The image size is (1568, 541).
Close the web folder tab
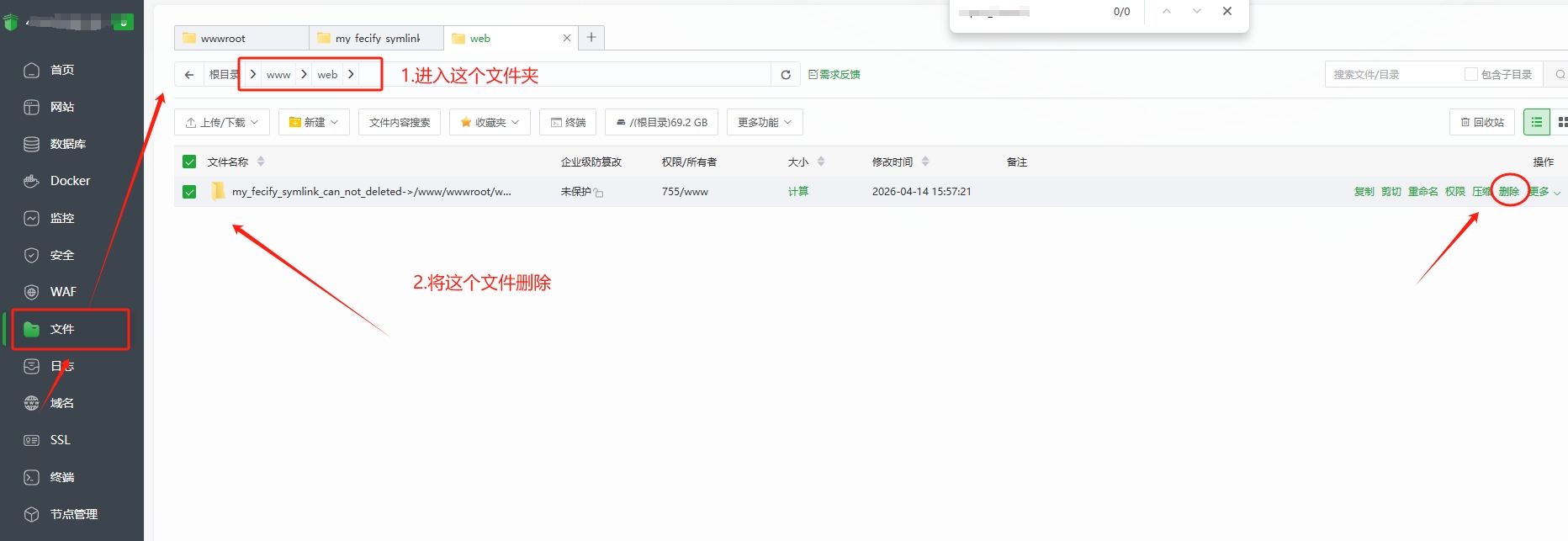tap(567, 38)
